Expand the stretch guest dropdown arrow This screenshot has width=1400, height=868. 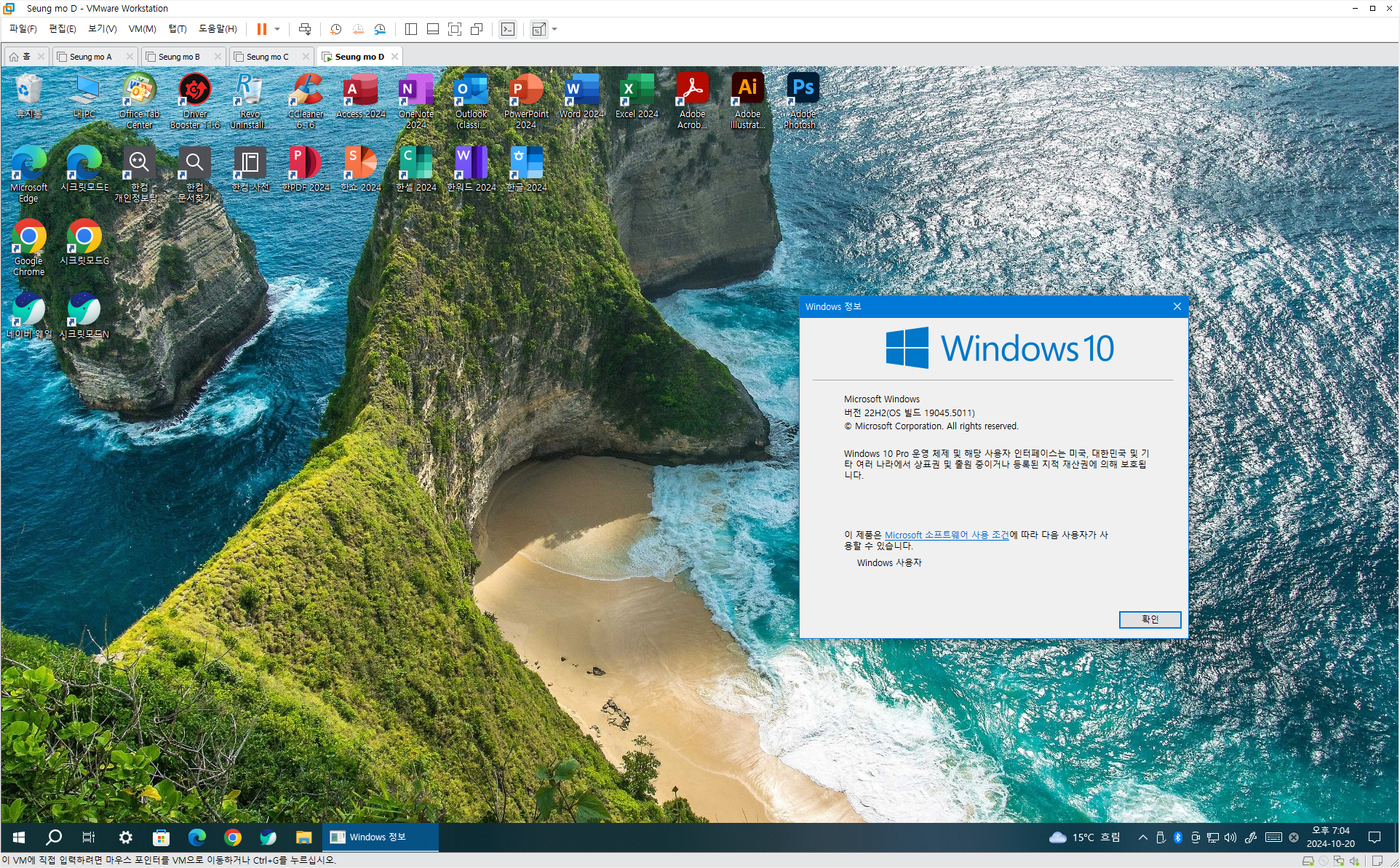pyautogui.click(x=554, y=29)
